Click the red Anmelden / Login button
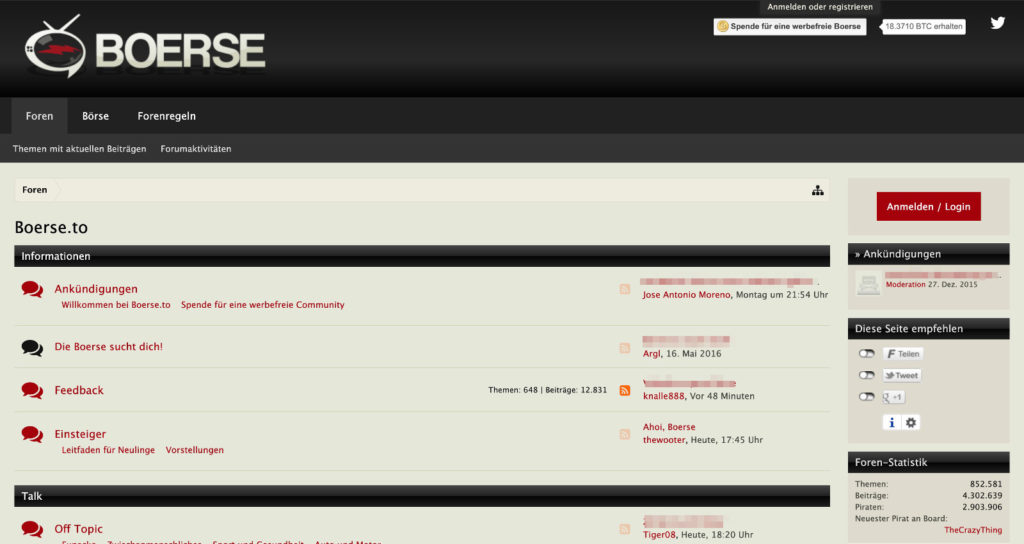The height and width of the screenshot is (544, 1024). pyautogui.click(x=928, y=206)
